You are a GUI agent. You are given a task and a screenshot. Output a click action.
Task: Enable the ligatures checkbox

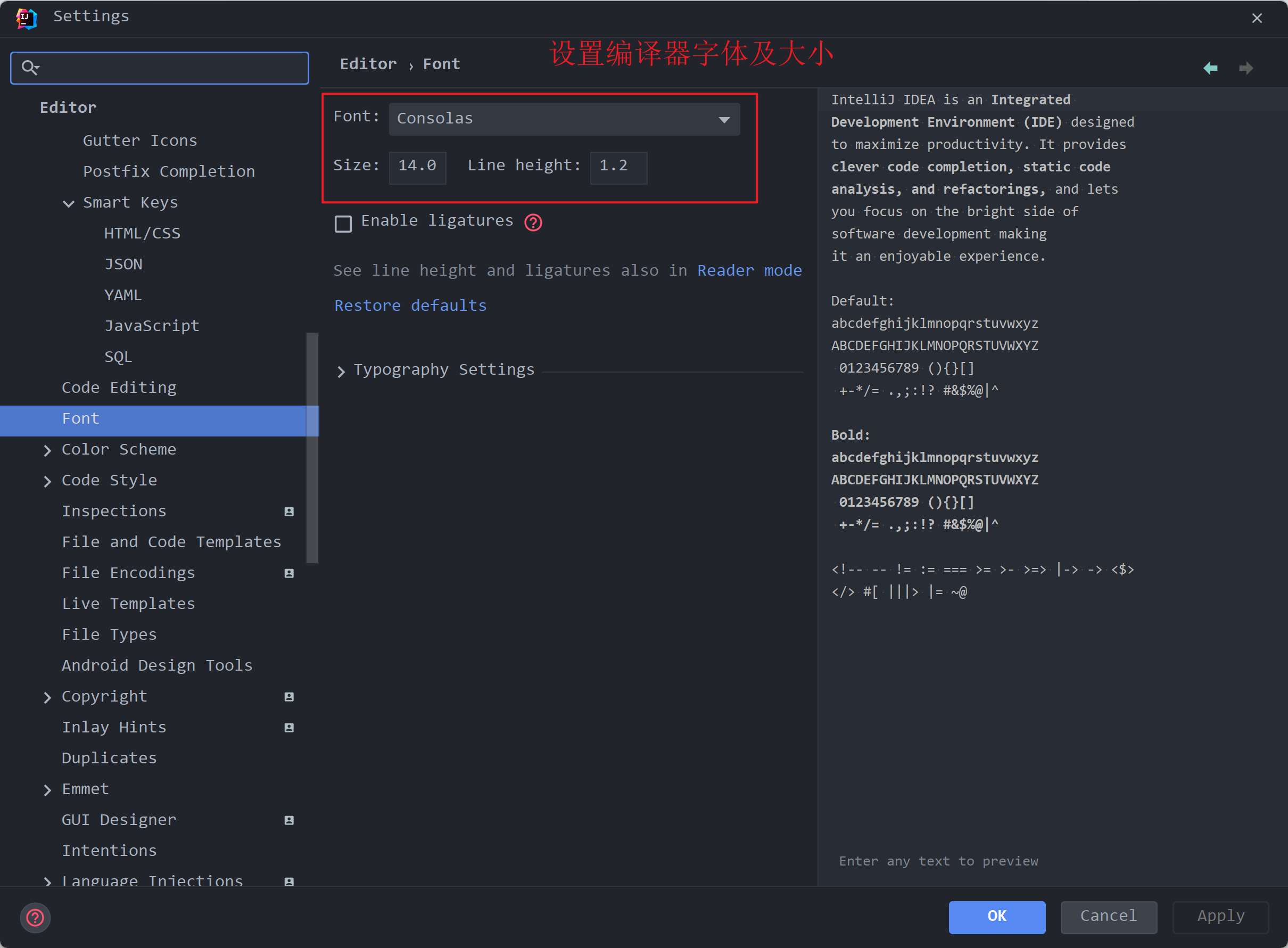click(343, 223)
